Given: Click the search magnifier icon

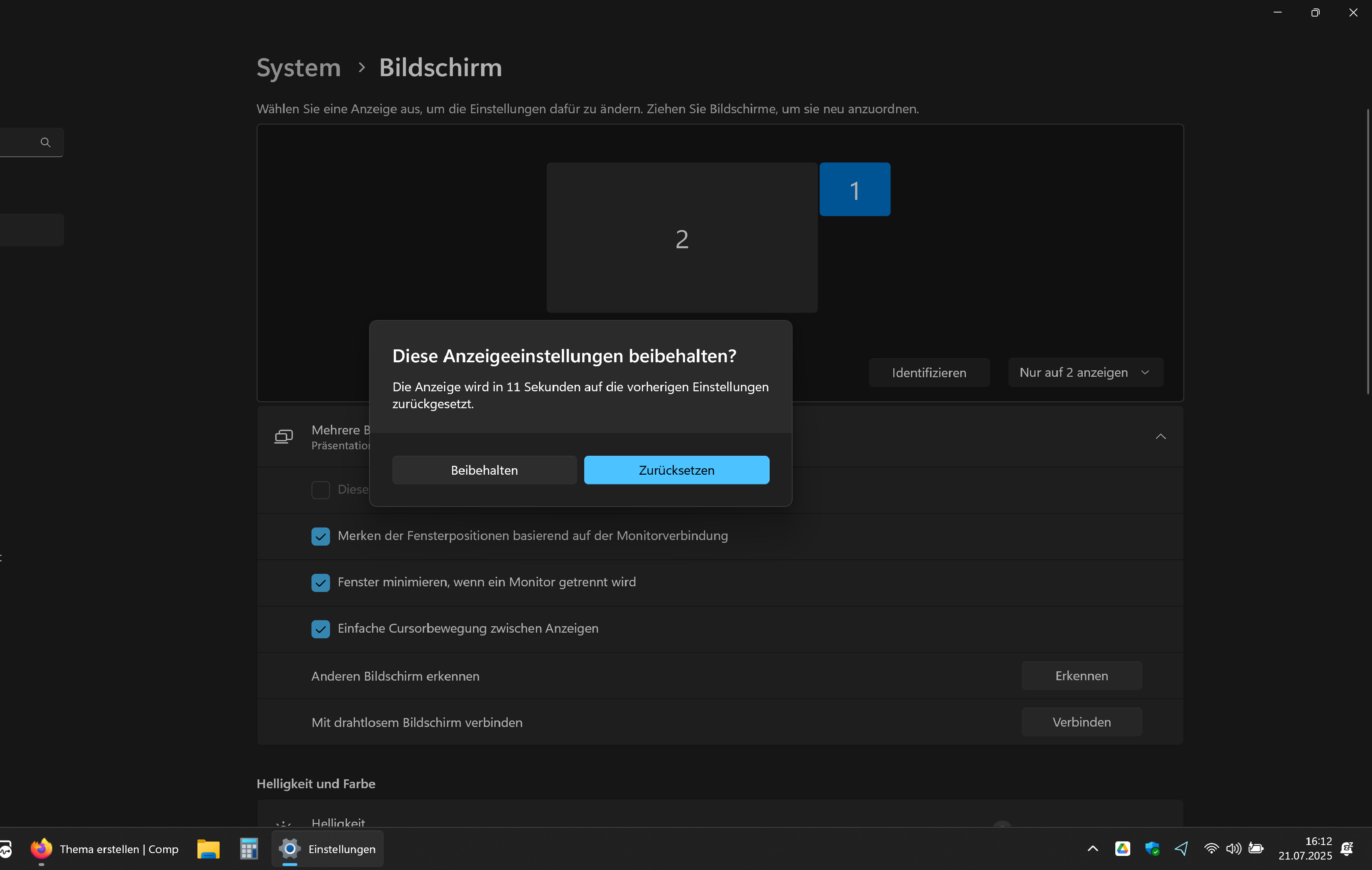Looking at the screenshot, I should coord(46,142).
